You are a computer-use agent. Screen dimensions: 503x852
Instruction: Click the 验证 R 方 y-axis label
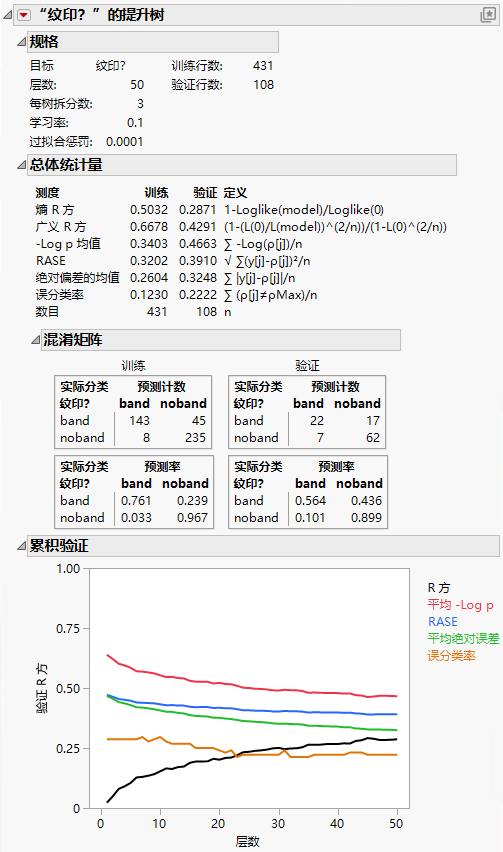pos(42,688)
